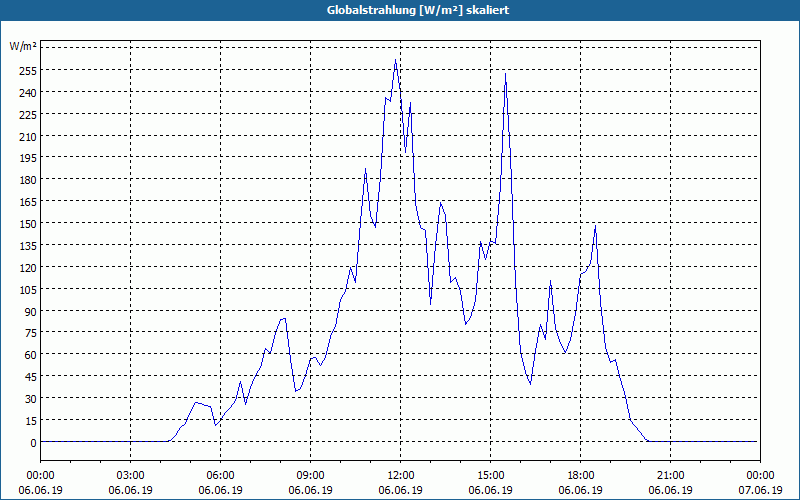Click the 09:00 time label
Image resolution: width=800 pixels, height=500 pixels.
(x=310, y=476)
